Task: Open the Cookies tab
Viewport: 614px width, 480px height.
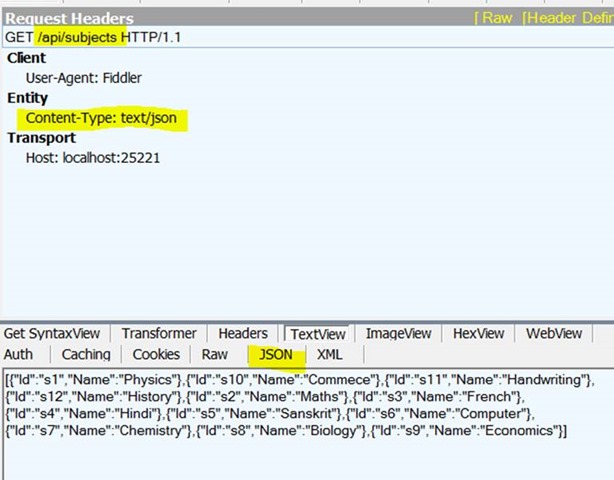Action: coord(156,354)
